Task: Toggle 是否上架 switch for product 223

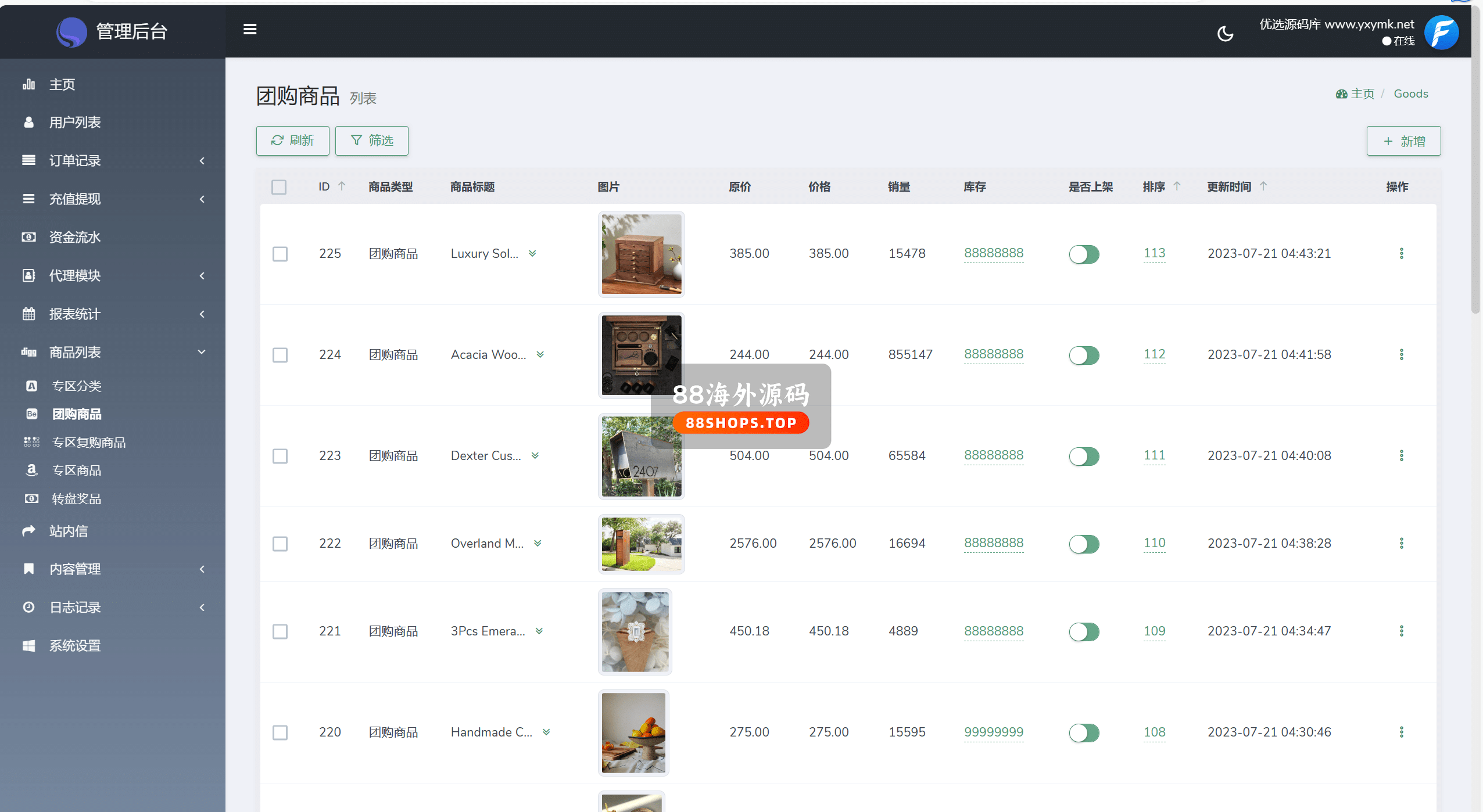Action: click(1084, 456)
